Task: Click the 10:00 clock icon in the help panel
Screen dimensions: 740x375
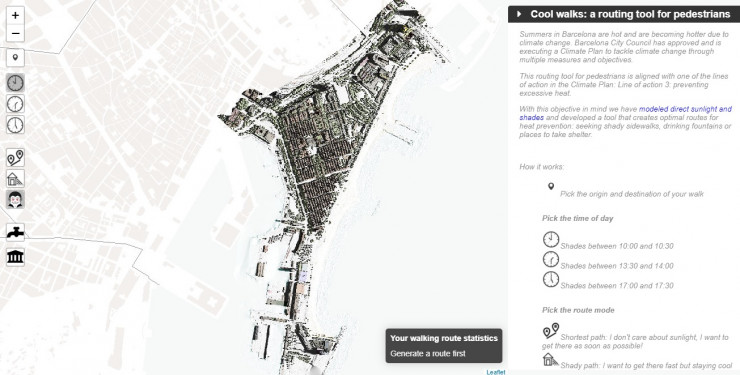Action: coord(550,240)
